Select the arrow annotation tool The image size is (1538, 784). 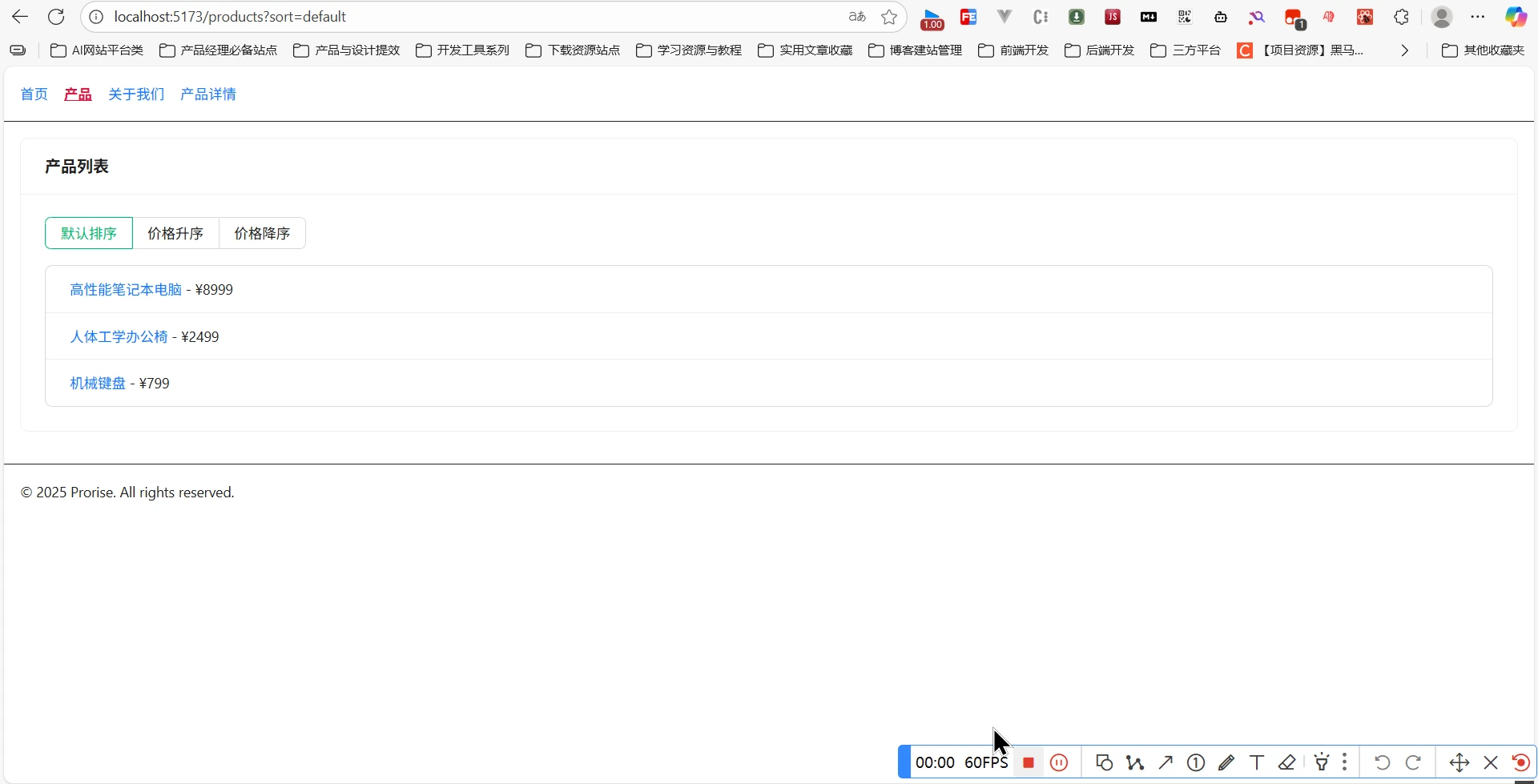click(1166, 762)
